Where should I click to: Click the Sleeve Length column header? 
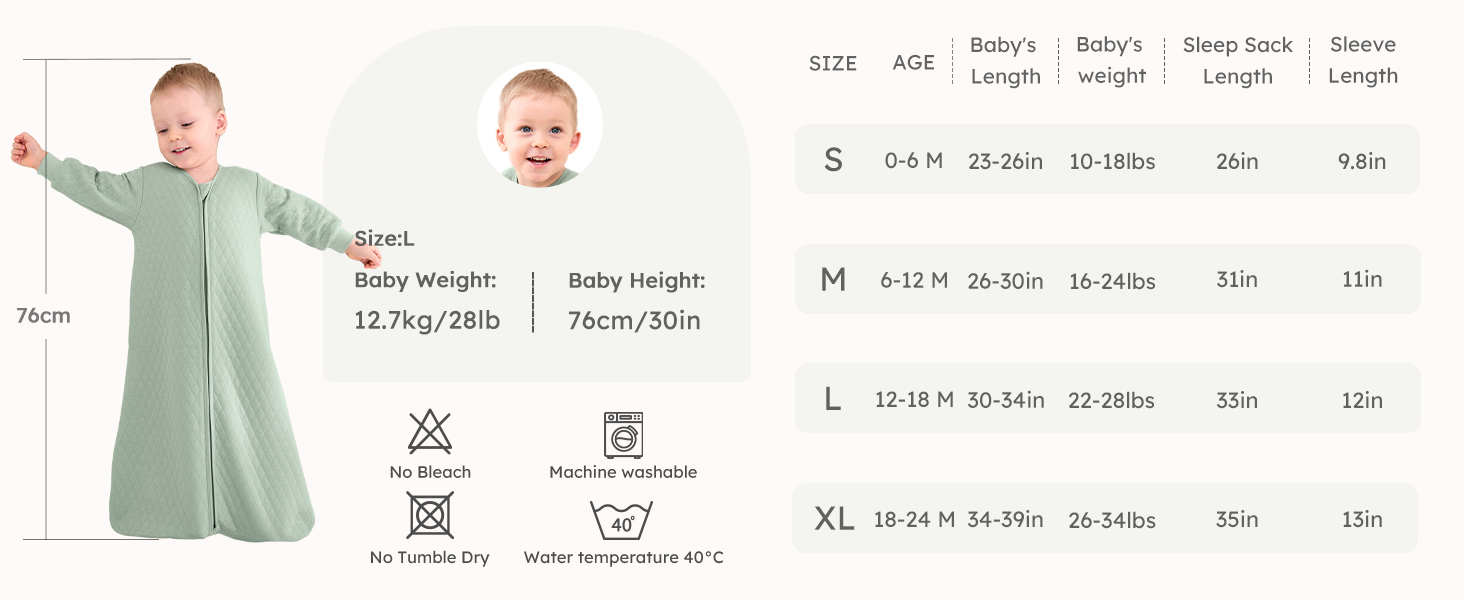[x=1363, y=60]
